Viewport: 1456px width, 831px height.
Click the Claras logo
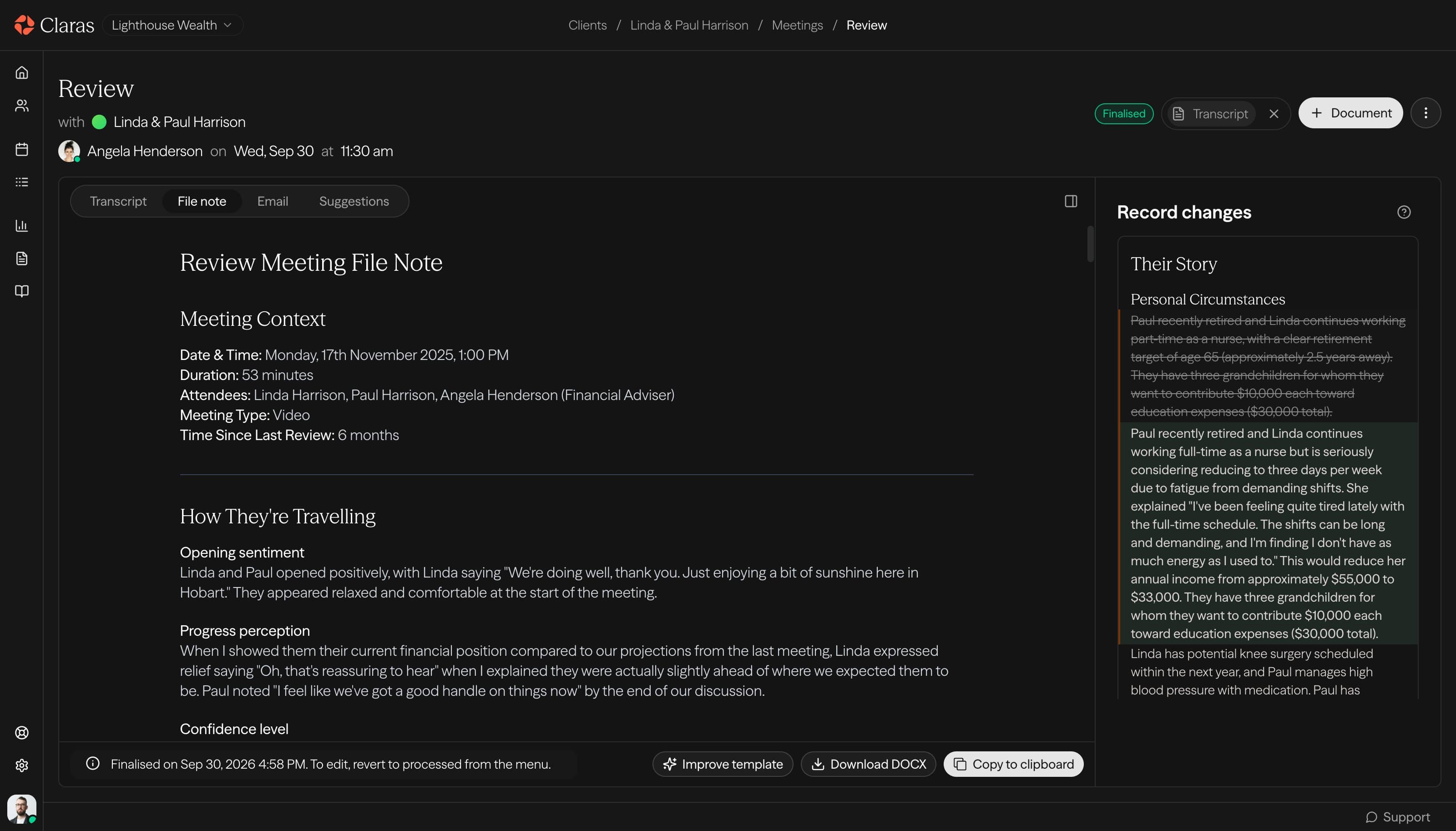pyautogui.click(x=54, y=25)
